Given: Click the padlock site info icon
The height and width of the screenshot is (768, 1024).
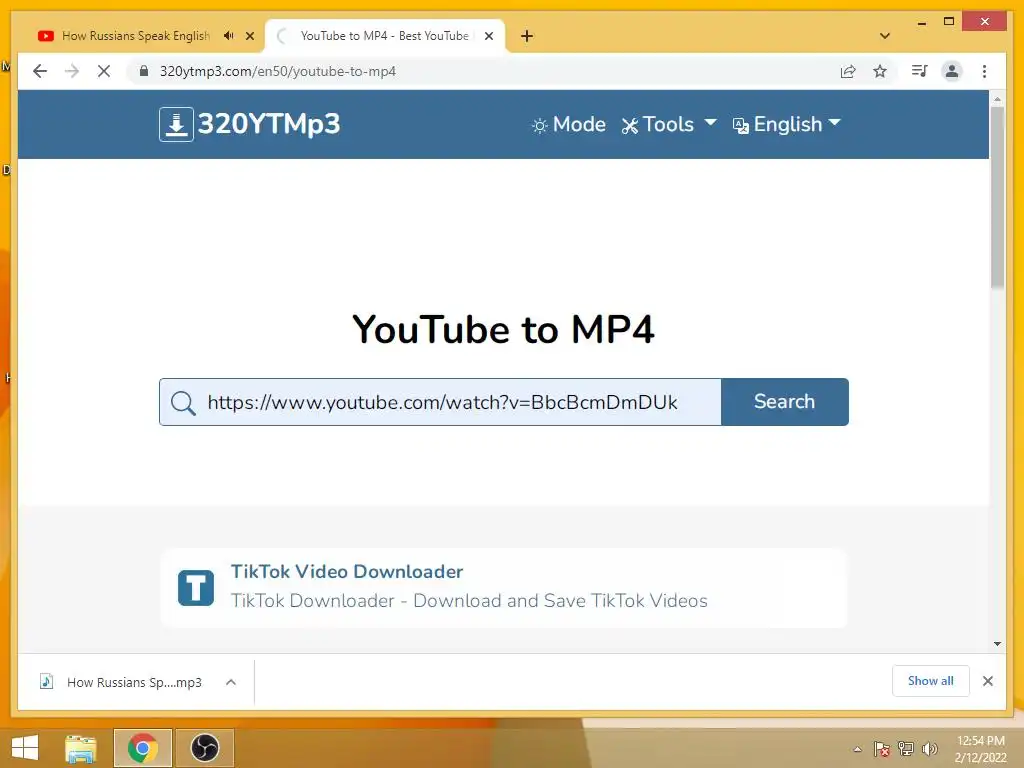Looking at the screenshot, I should tap(144, 71).
